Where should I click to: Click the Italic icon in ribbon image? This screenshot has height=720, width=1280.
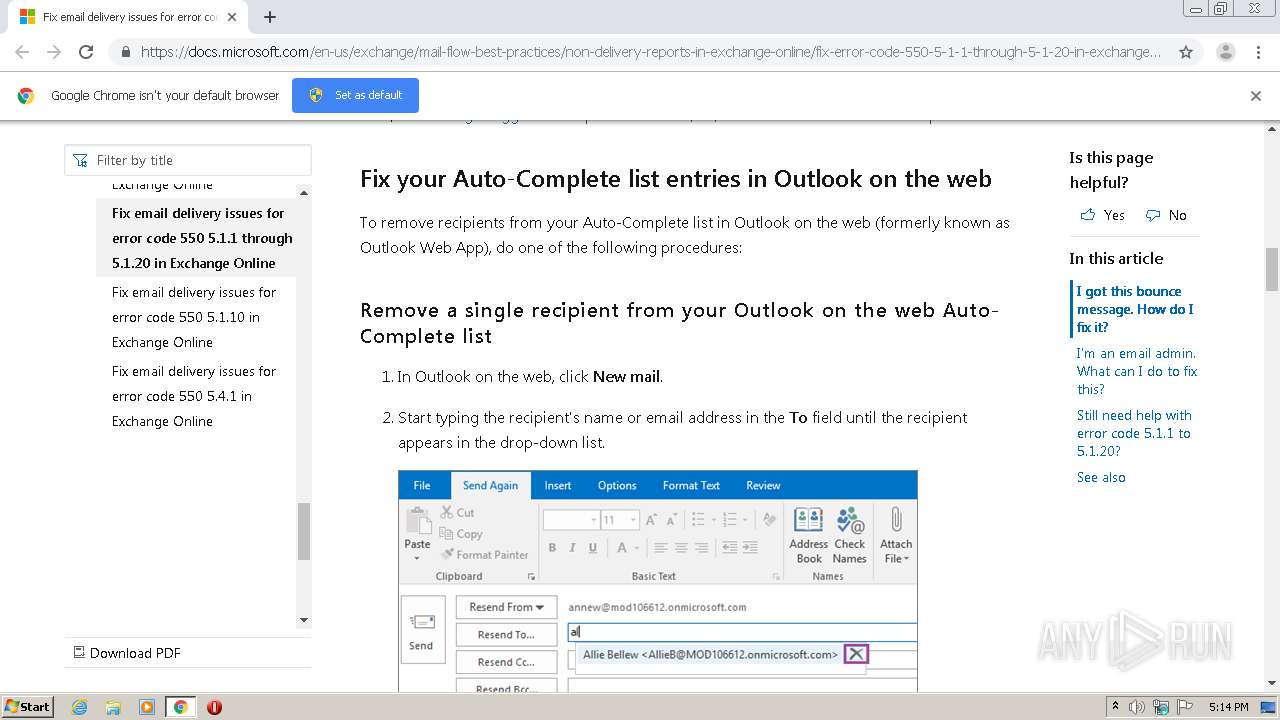[x=572, y=547]
